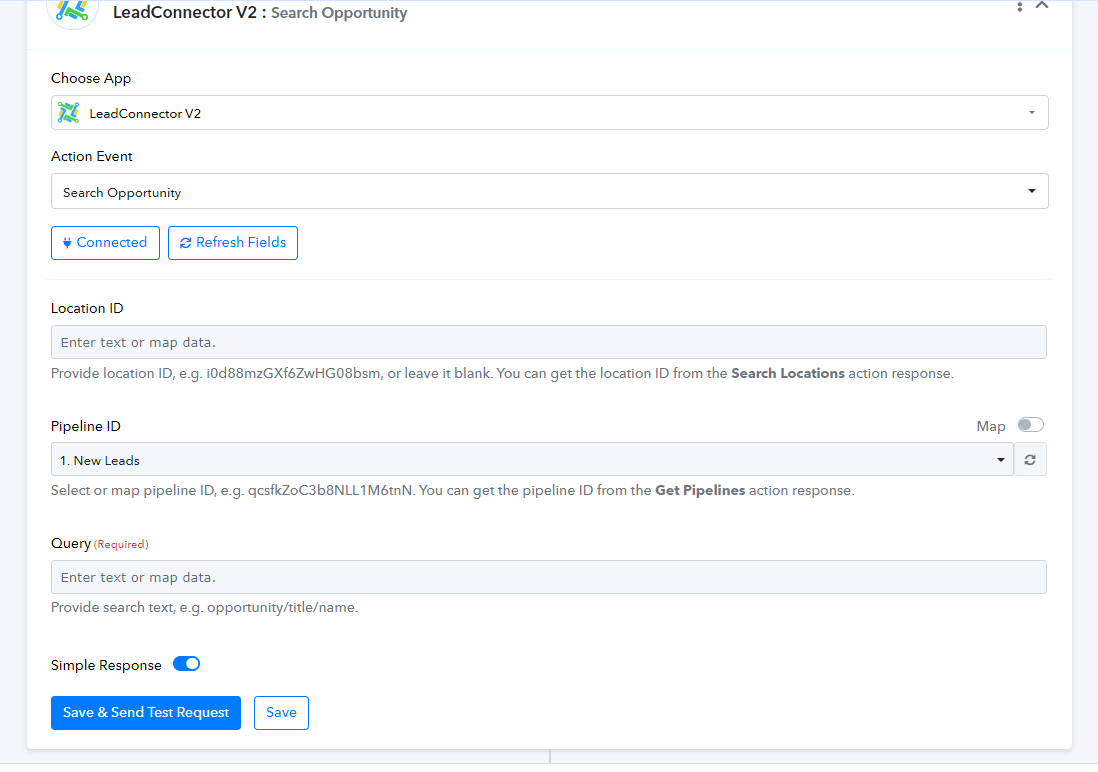Open the Choose App dropdown
This screenshot has width=1098, height=772.
pos(550,113)
